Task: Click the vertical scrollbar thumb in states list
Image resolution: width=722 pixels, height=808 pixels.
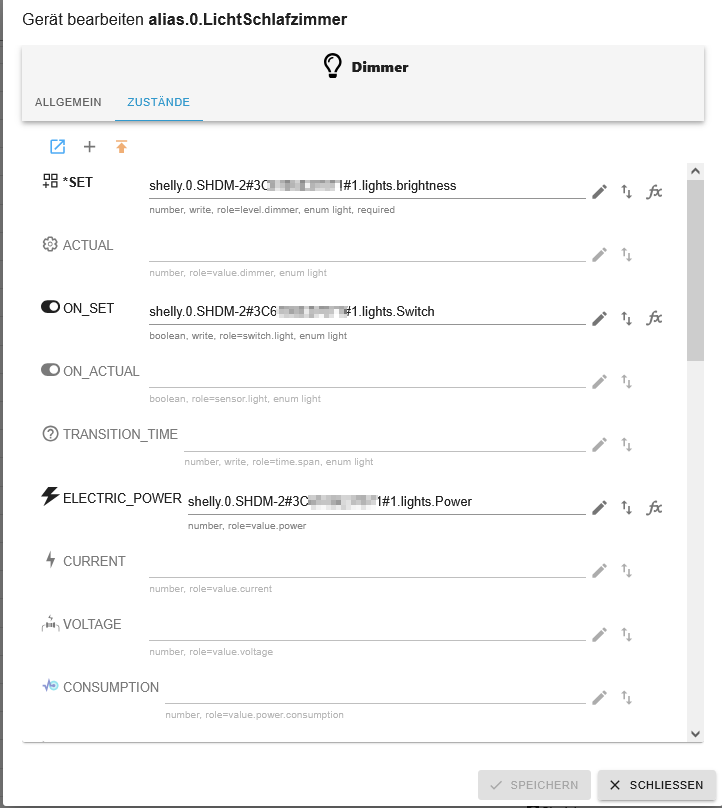Action: point(696,265)
